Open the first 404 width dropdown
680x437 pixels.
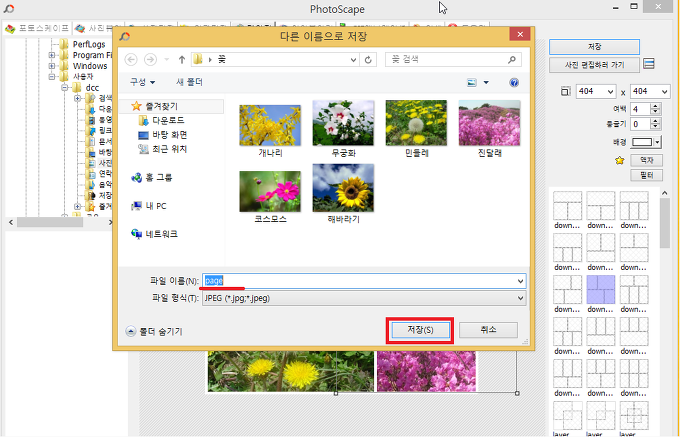pyautogui.click(x=611, y=92)
